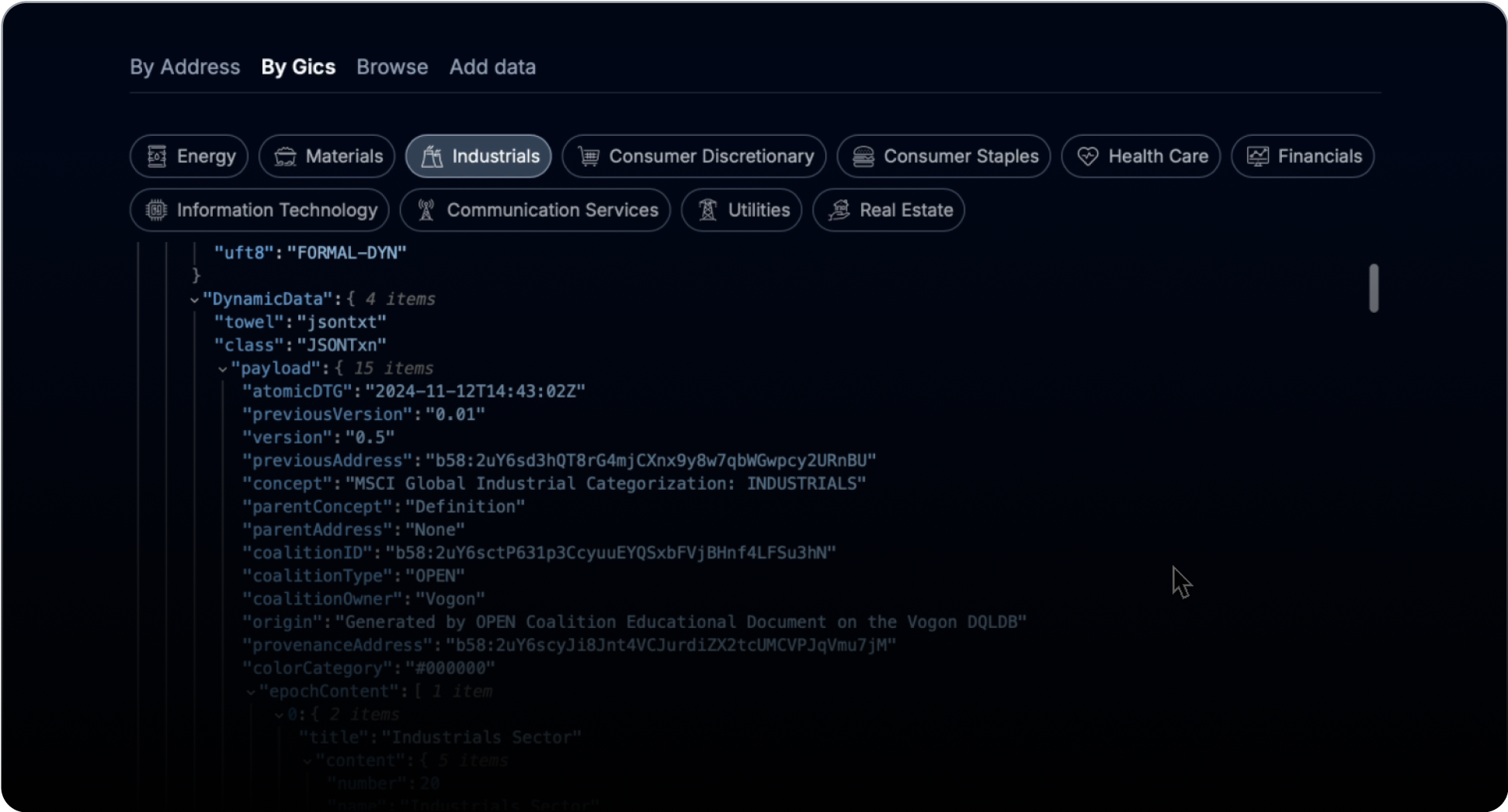Collapse the payload object
The width and height of the screenshot is (1508, 812).
pos(223,370)
